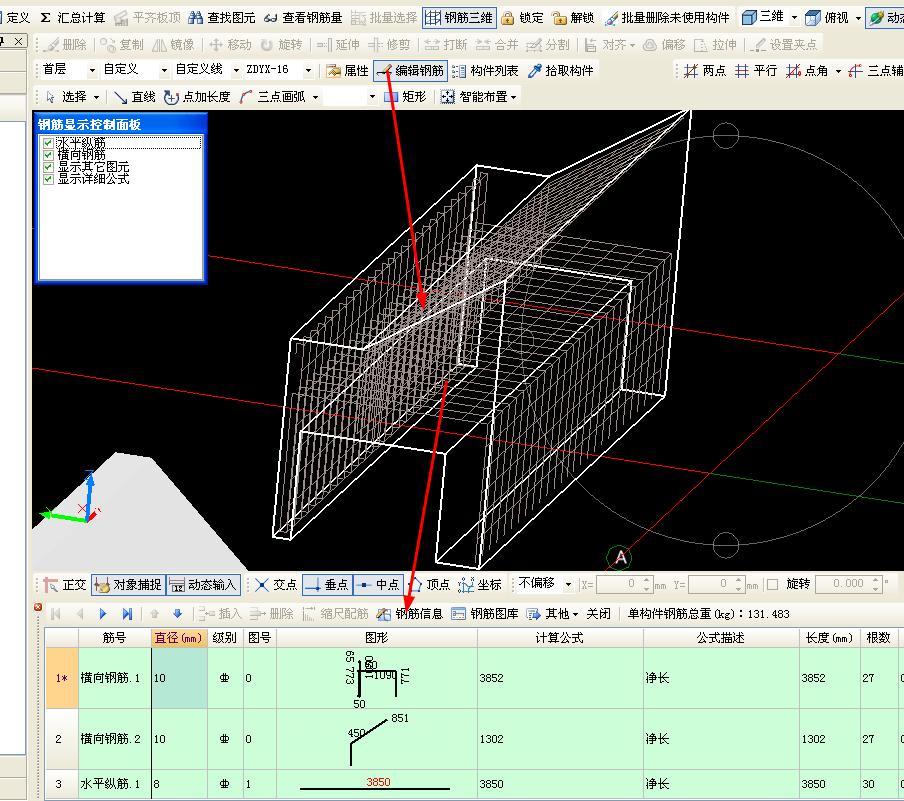Select 点角 axis tool
Screen dimensions: 904x801
coord(807,70)
